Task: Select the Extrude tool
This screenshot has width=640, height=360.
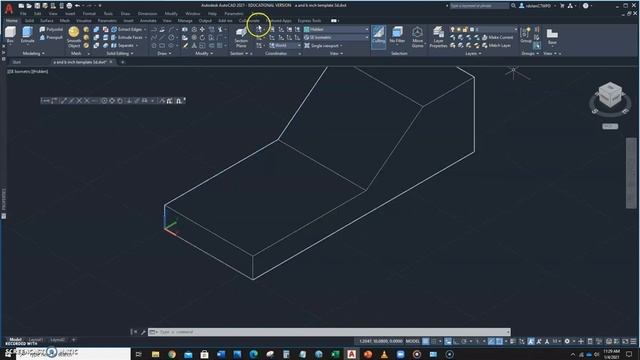Action: point(27,35)
